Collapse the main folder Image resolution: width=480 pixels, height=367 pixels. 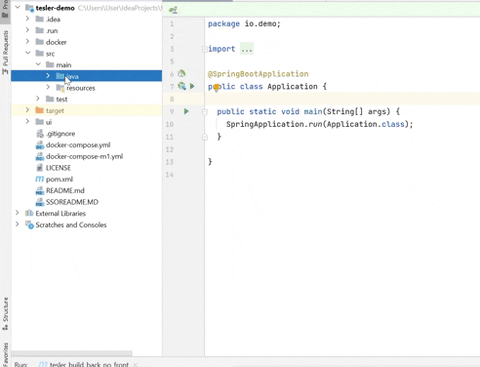tap(38, 64)
